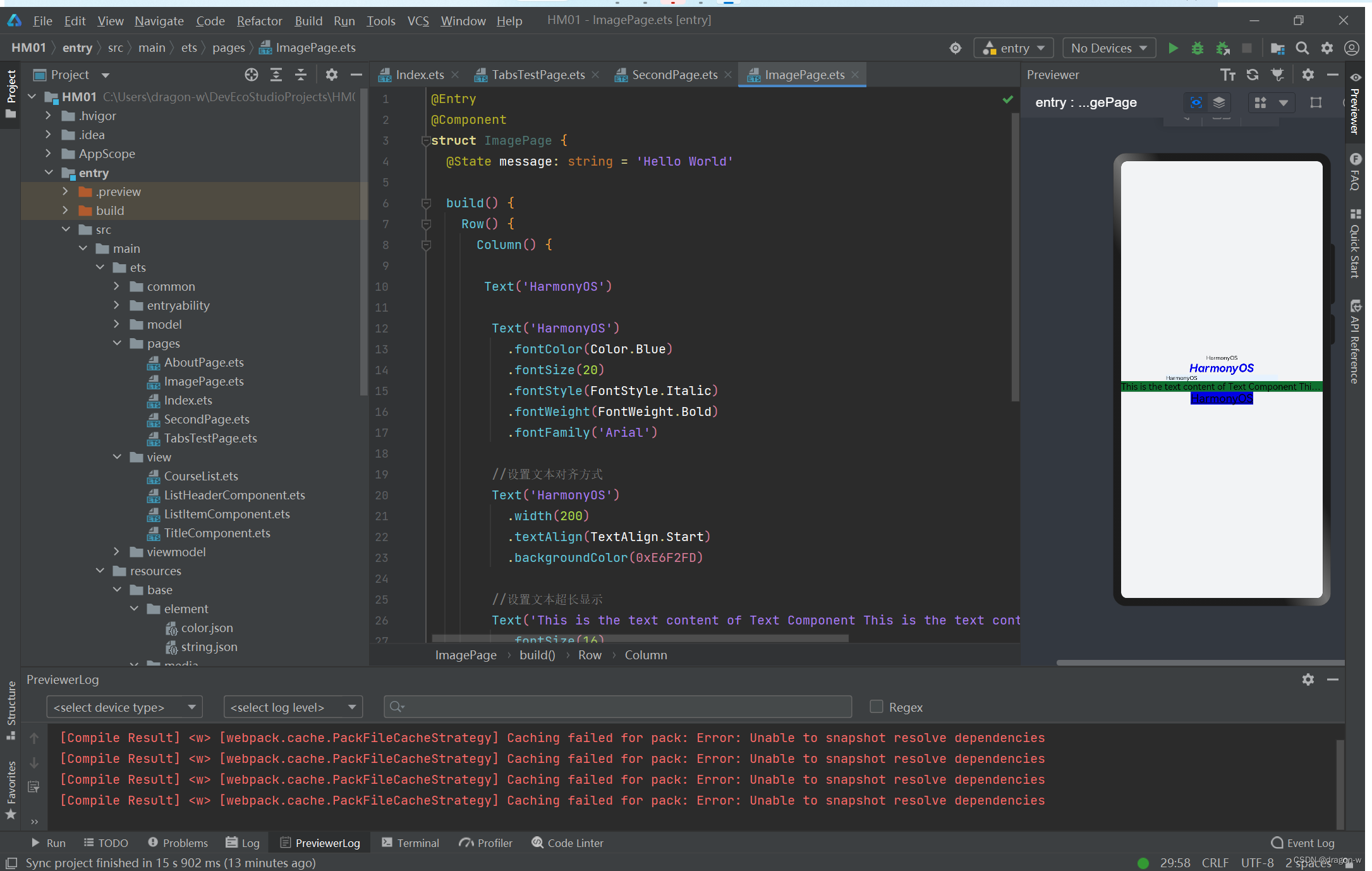Open the select log level dropdown
This screenshot has height=871, width=1372.
[x=293, y=707]
